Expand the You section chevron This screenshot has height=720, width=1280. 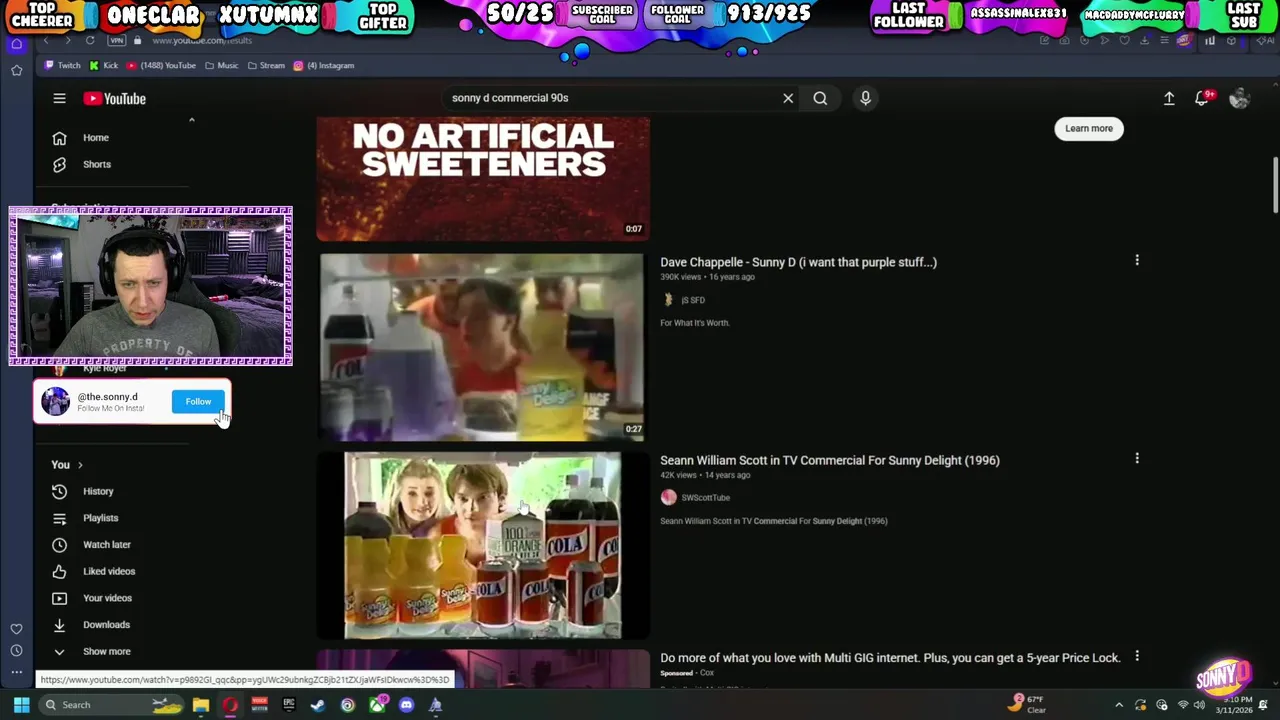pyautogui.click(x=80, y=465)
